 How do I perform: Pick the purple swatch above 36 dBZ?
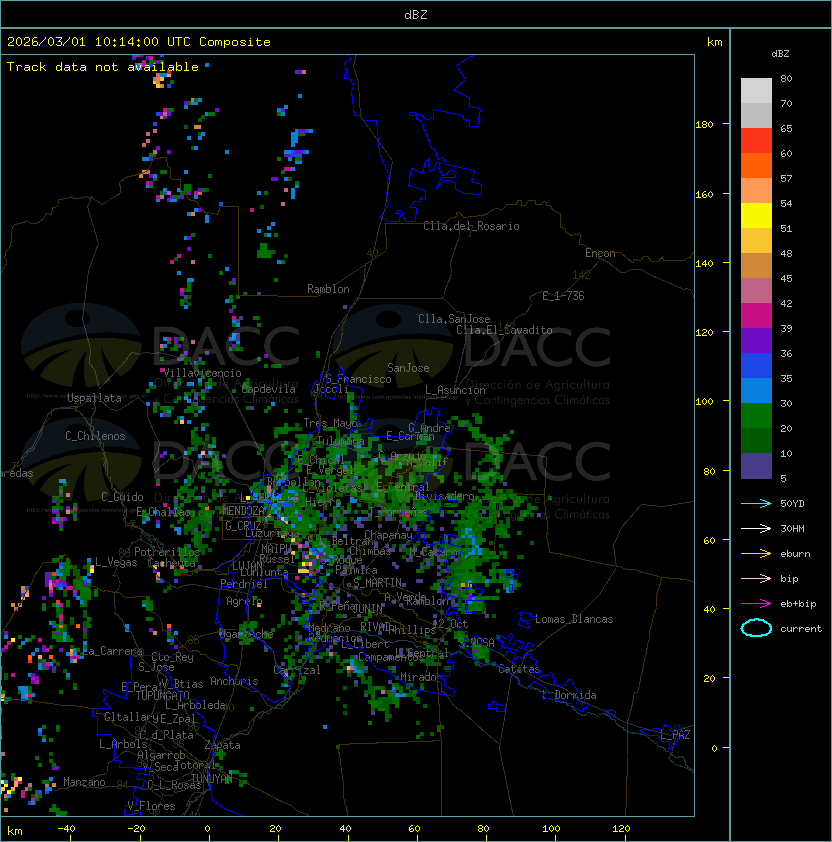coord(756,340)
